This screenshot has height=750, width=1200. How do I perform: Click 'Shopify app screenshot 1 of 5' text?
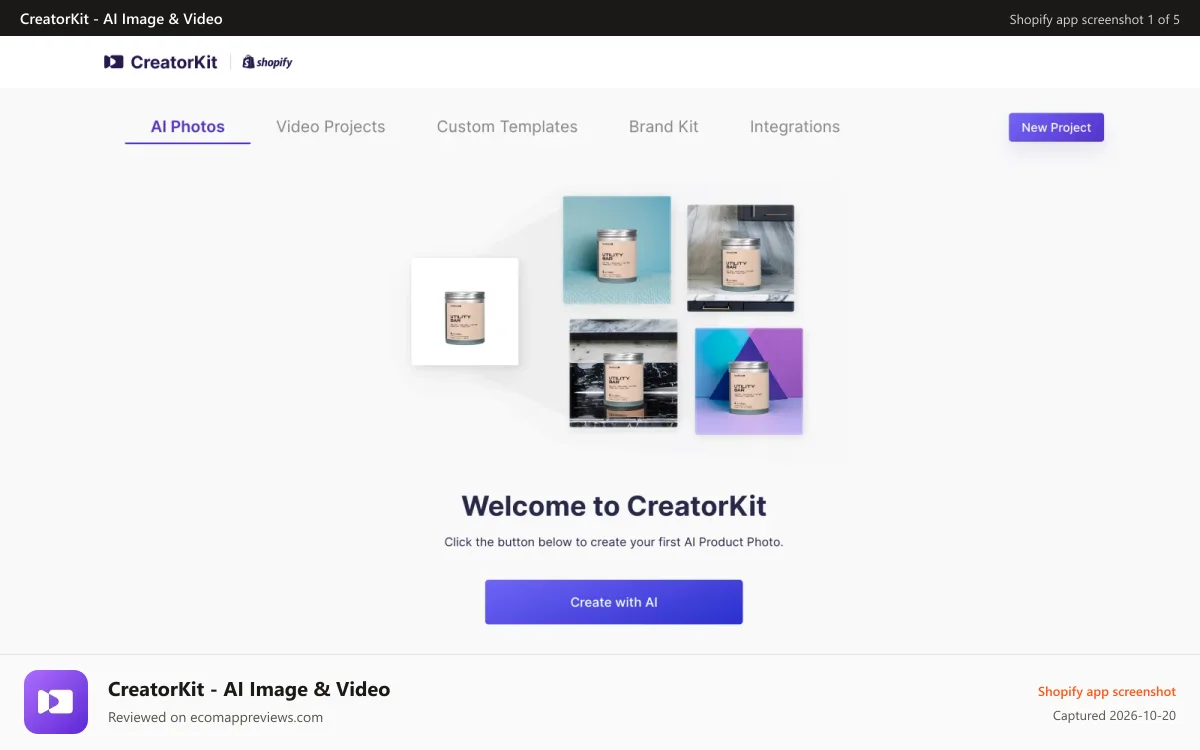(1094, 19)
